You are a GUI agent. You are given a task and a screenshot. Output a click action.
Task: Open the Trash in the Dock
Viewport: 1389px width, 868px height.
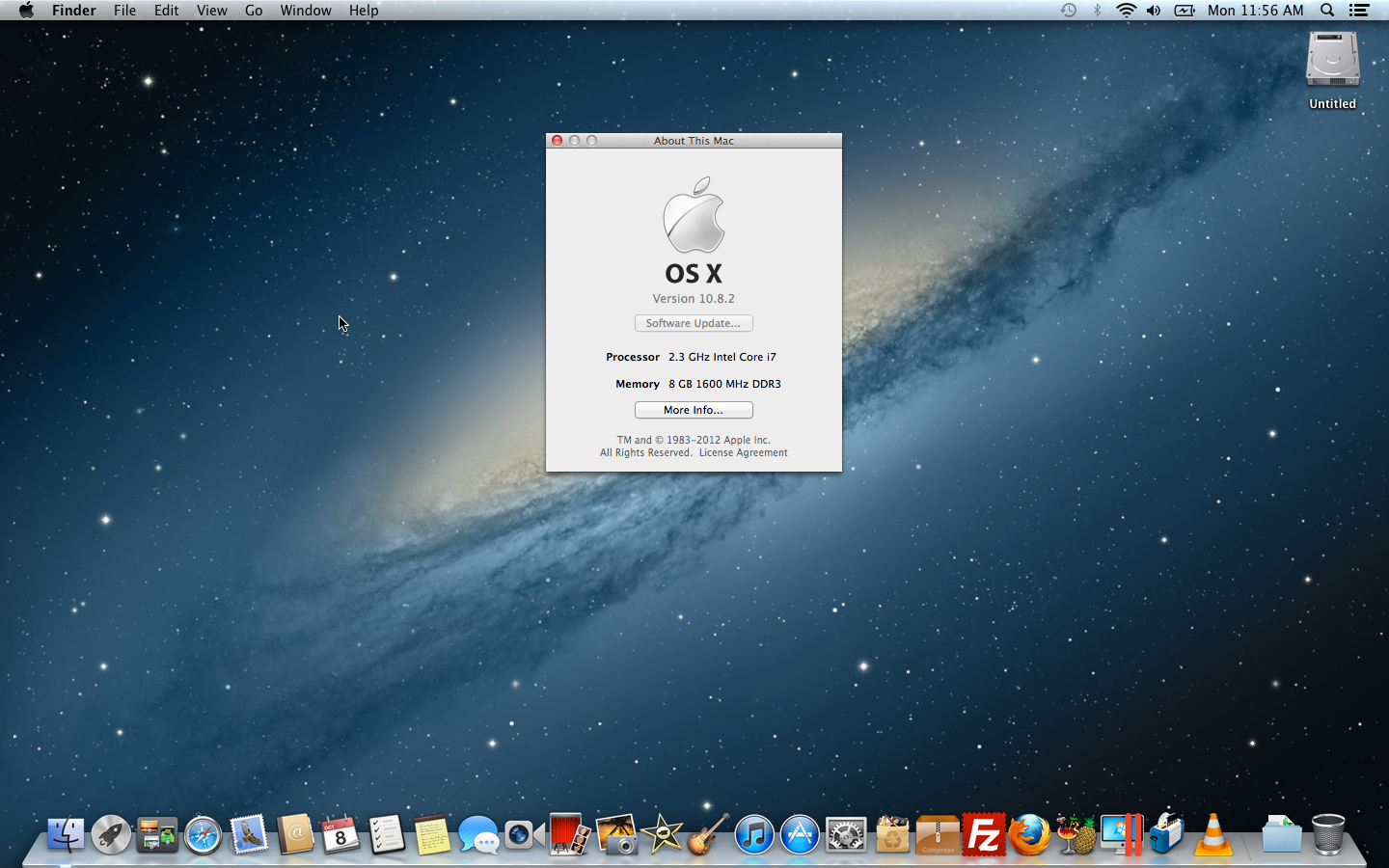click(1328, 835)
